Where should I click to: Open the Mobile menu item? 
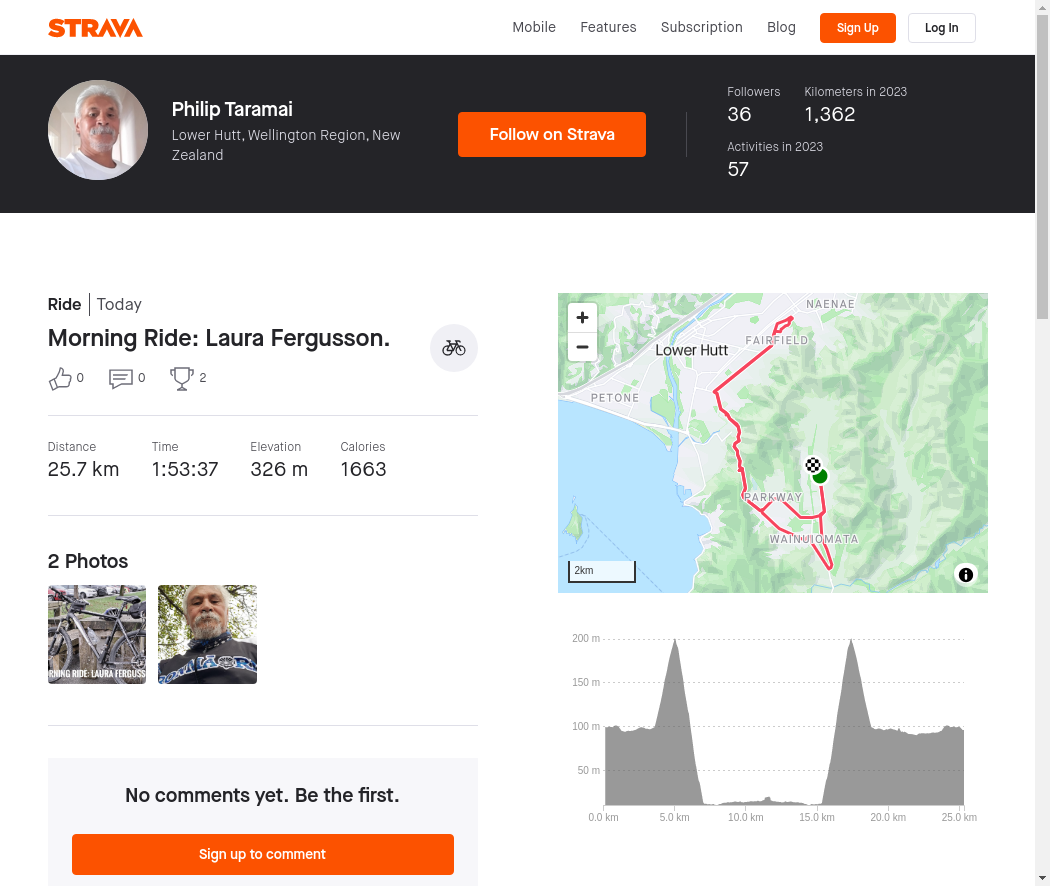534,27
